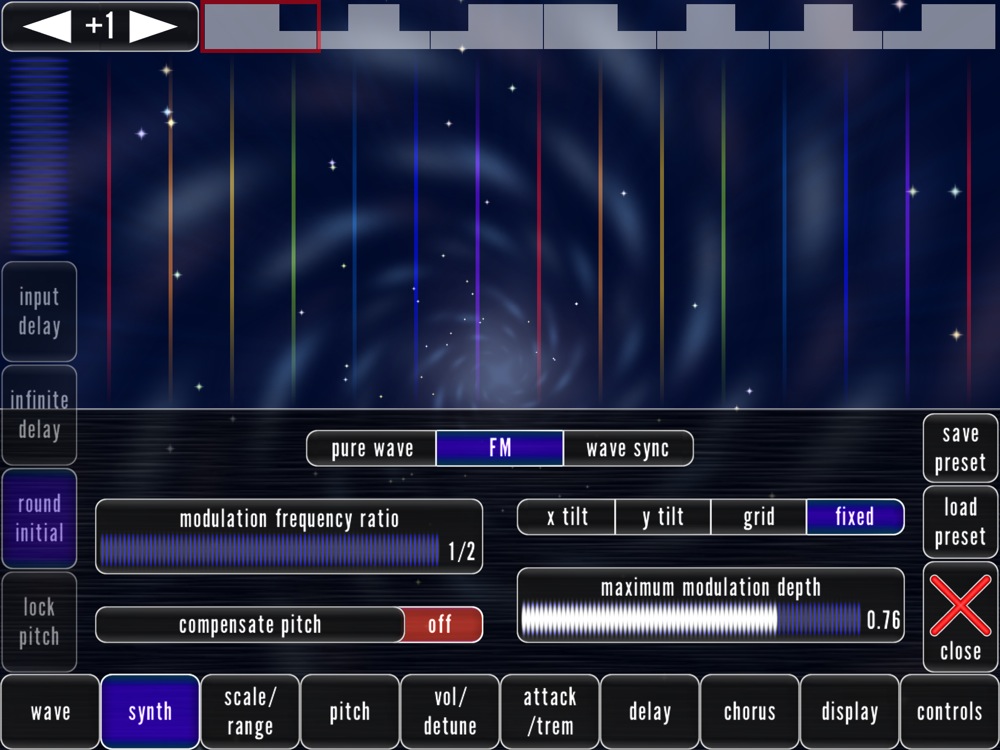Tap the striped volume bar above input delay
Screen dimensions: 1000x750
coord(40,156)
